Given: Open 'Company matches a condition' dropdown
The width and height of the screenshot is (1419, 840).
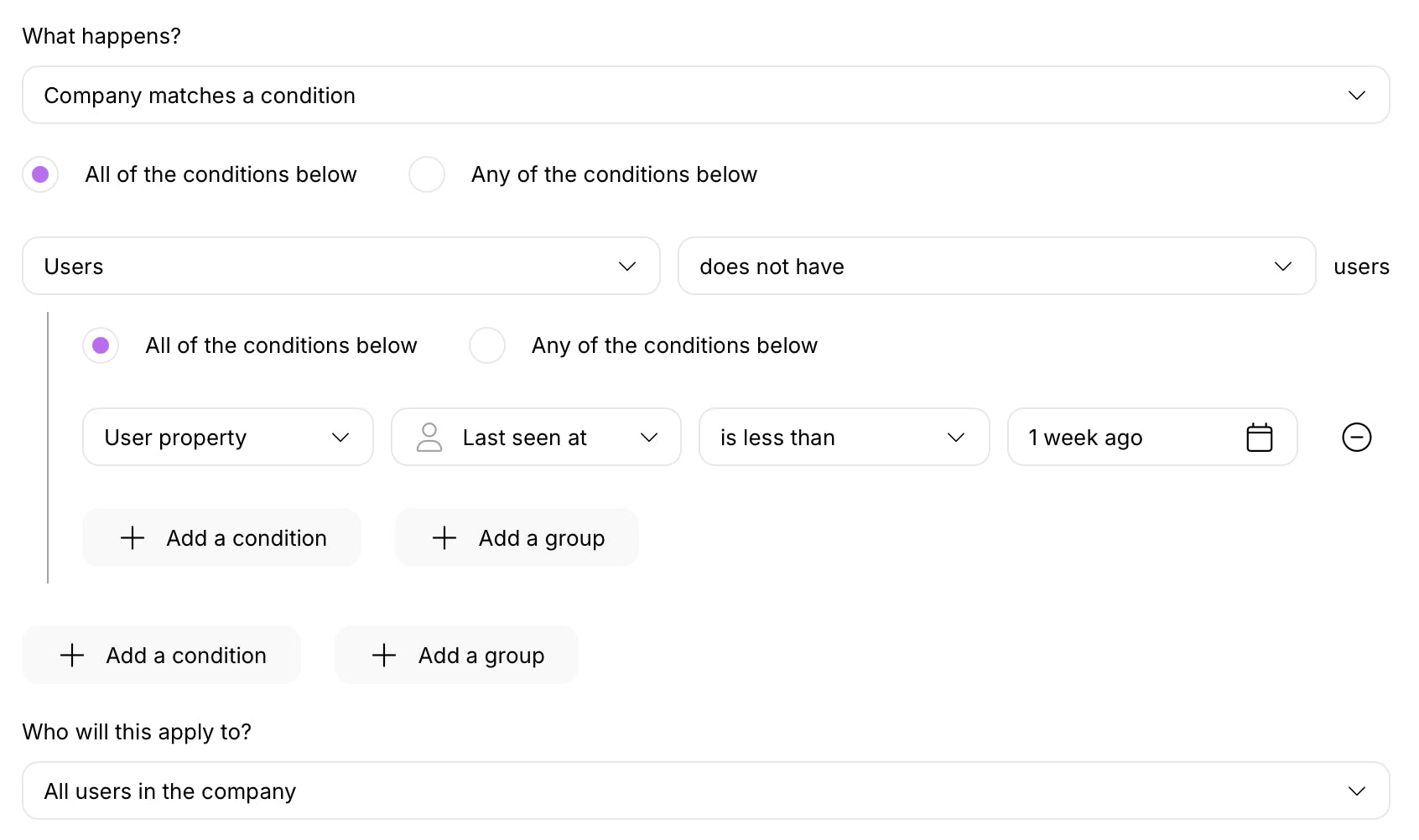Looking at the screenshot, I should pyautogui.click(x=705, y=96).
